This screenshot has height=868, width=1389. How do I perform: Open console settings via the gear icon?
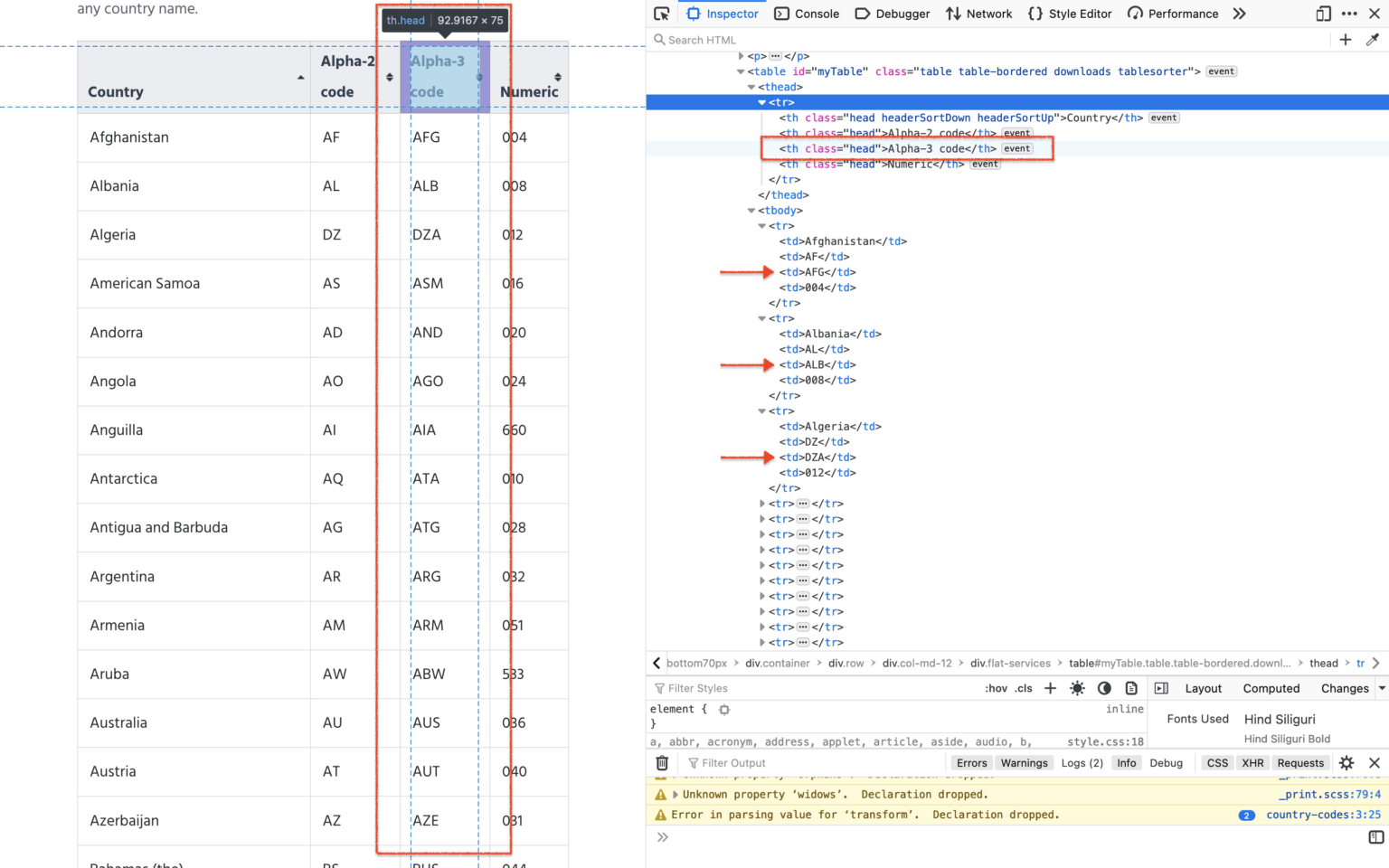[1346, 762]
